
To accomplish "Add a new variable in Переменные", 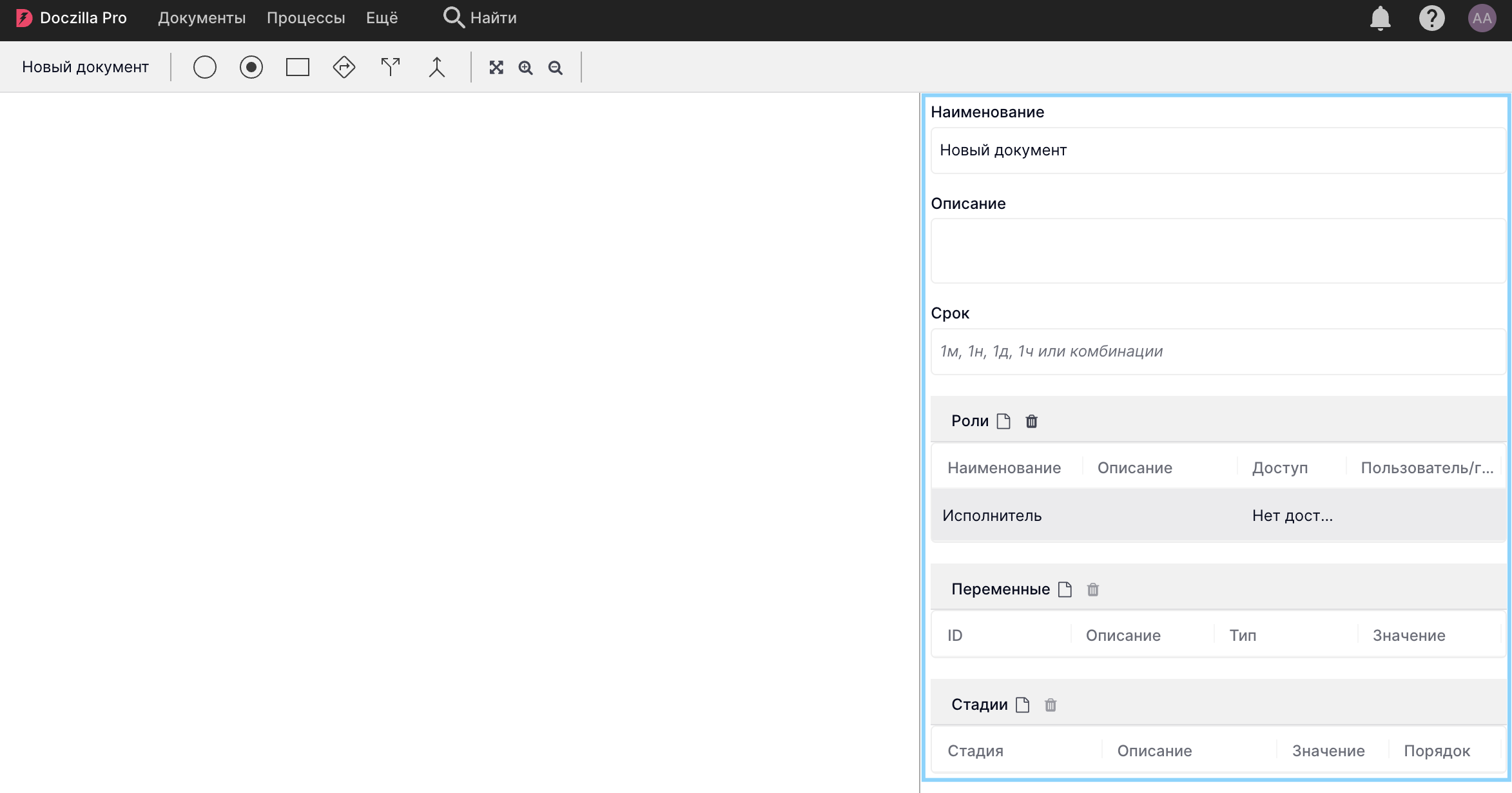I will [1065, 589].
